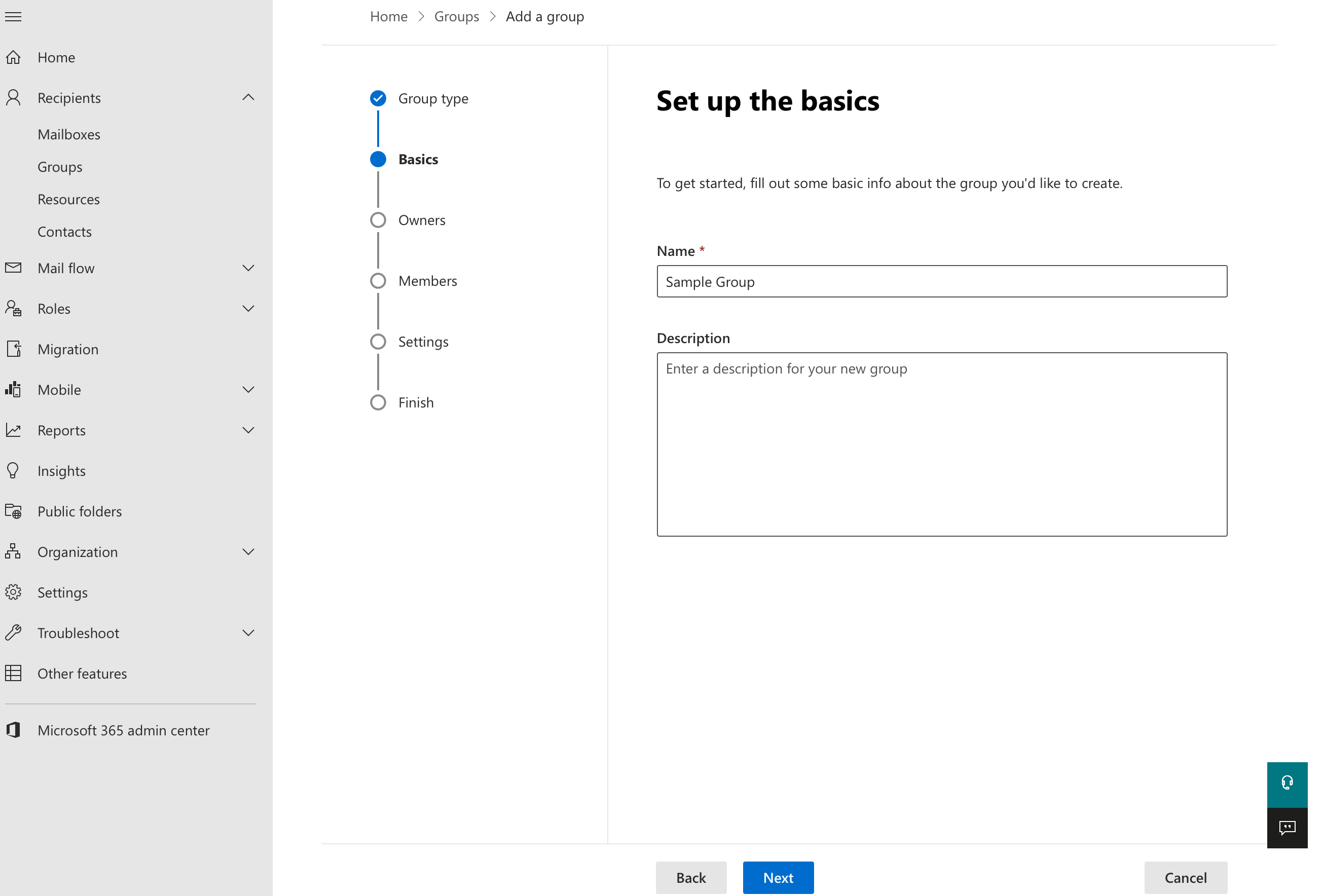Viewport: 1323px width, 896px height.
Task: Expand the Roles section
Action: pyautogui.click(x=248, y=309)
